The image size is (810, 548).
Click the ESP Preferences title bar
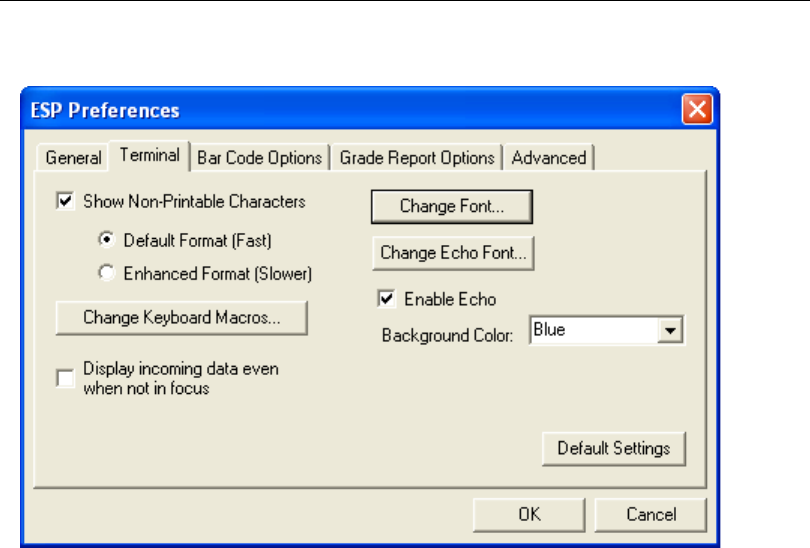pyautogui.click(x=350, y=110)
